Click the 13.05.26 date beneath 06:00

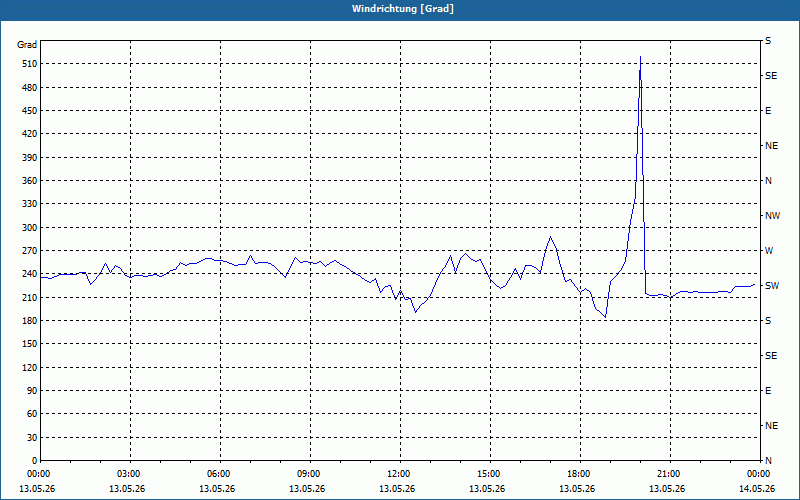217,489
